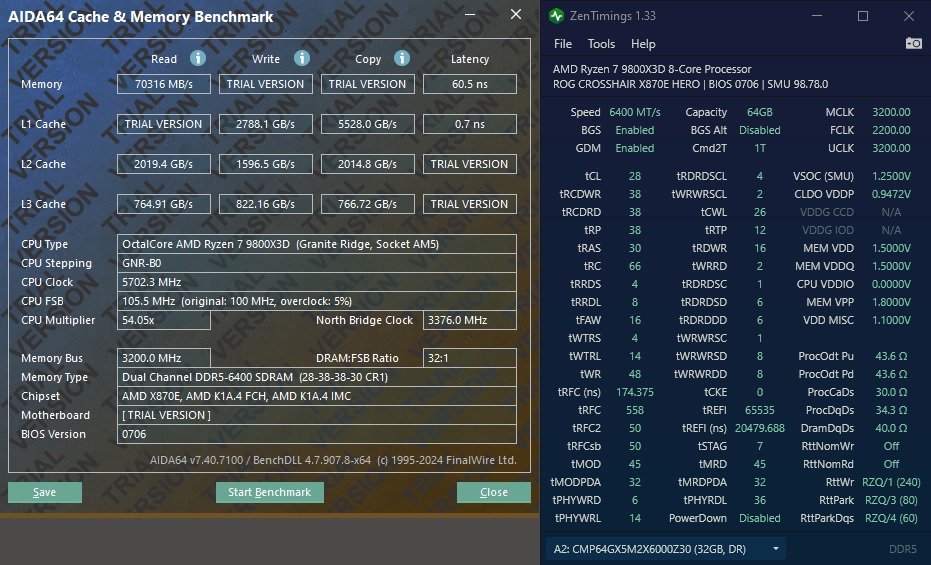Click the CPU Type field OctalCore AMD Ryzen
The image size is (931, 565).
(x=316, y=244)
